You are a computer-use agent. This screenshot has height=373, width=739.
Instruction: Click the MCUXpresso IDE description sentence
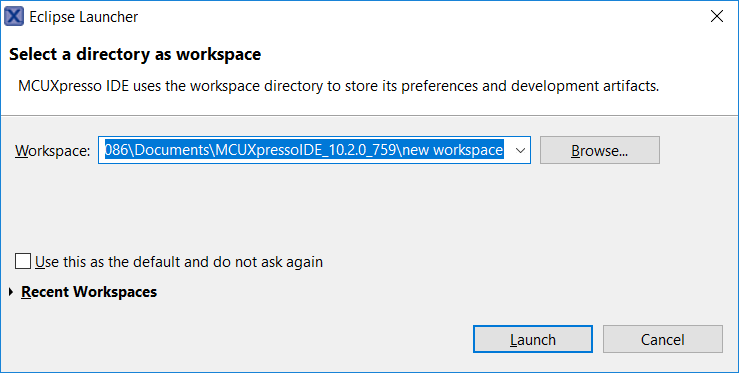pos(338,86)
